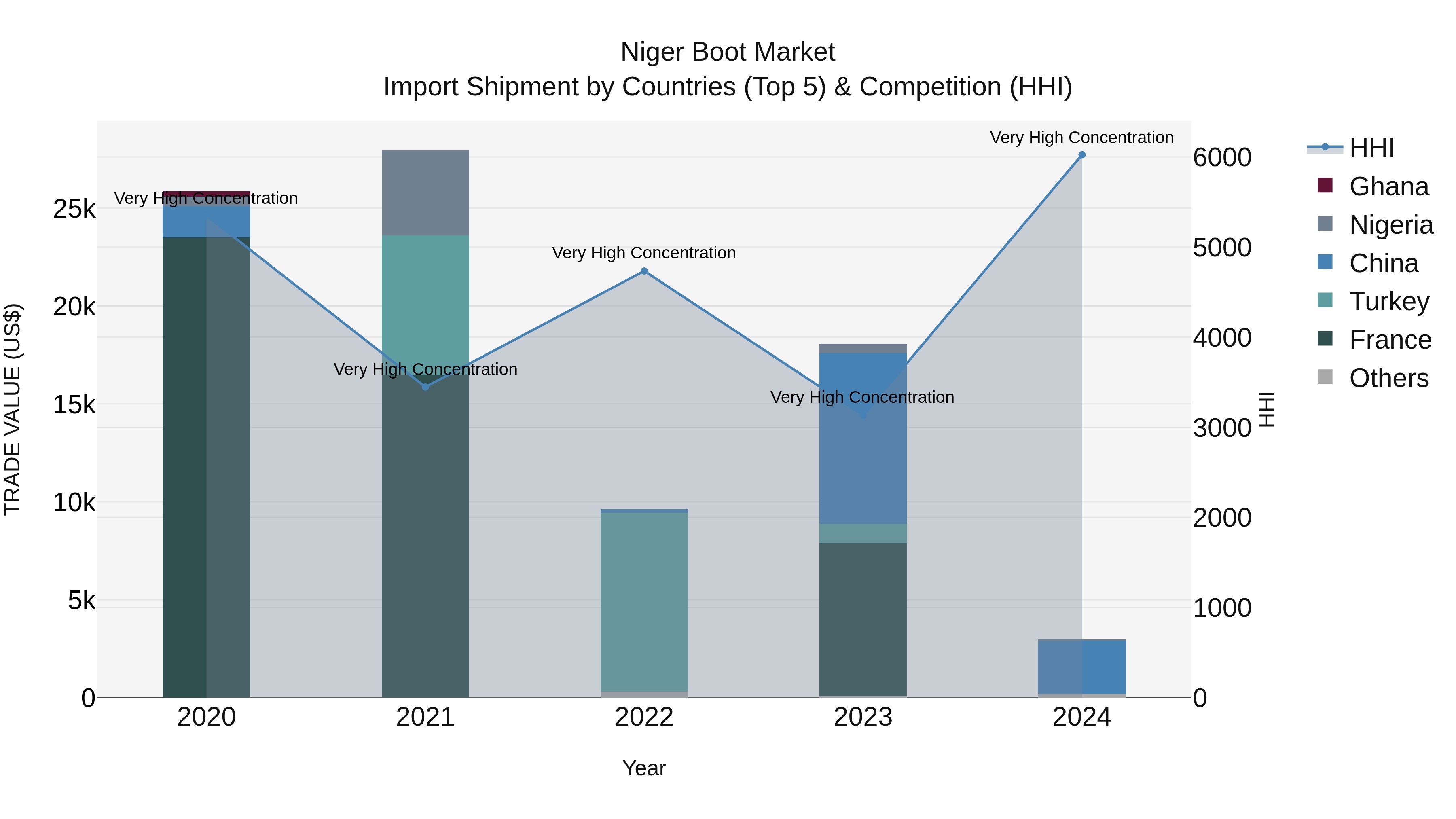Click the vertical HHI right axis title
This screenshot has height=819, width=1456.
(1266, 409)
